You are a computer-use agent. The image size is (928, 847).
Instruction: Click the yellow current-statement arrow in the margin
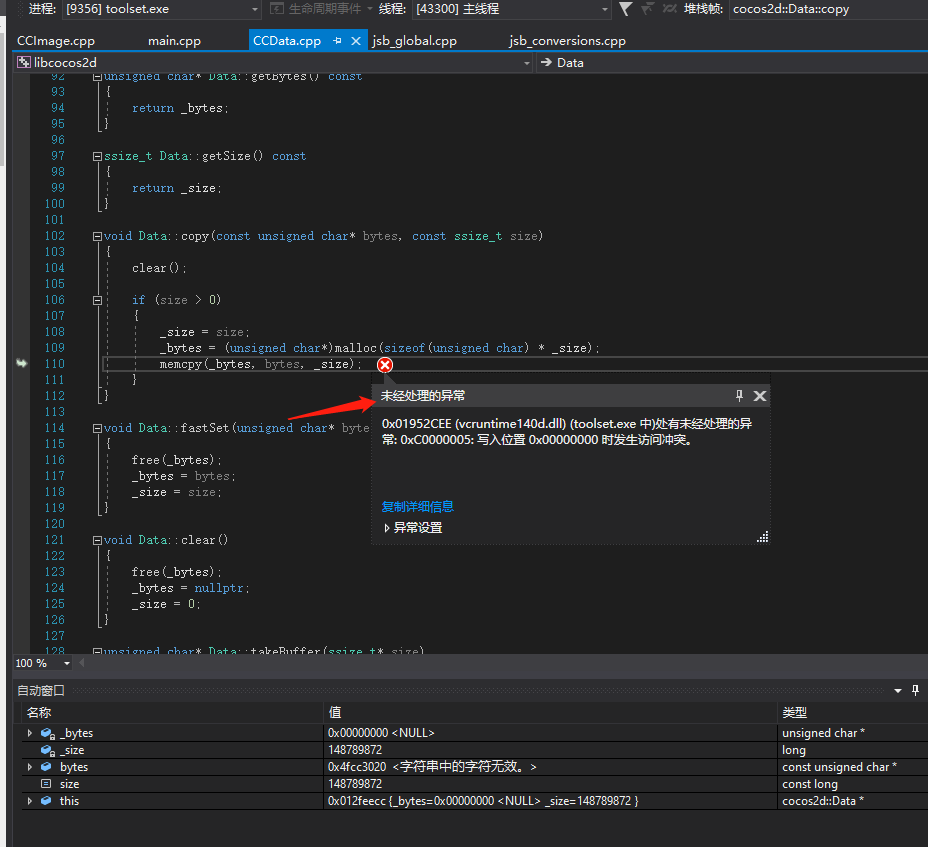coord(21,364)
